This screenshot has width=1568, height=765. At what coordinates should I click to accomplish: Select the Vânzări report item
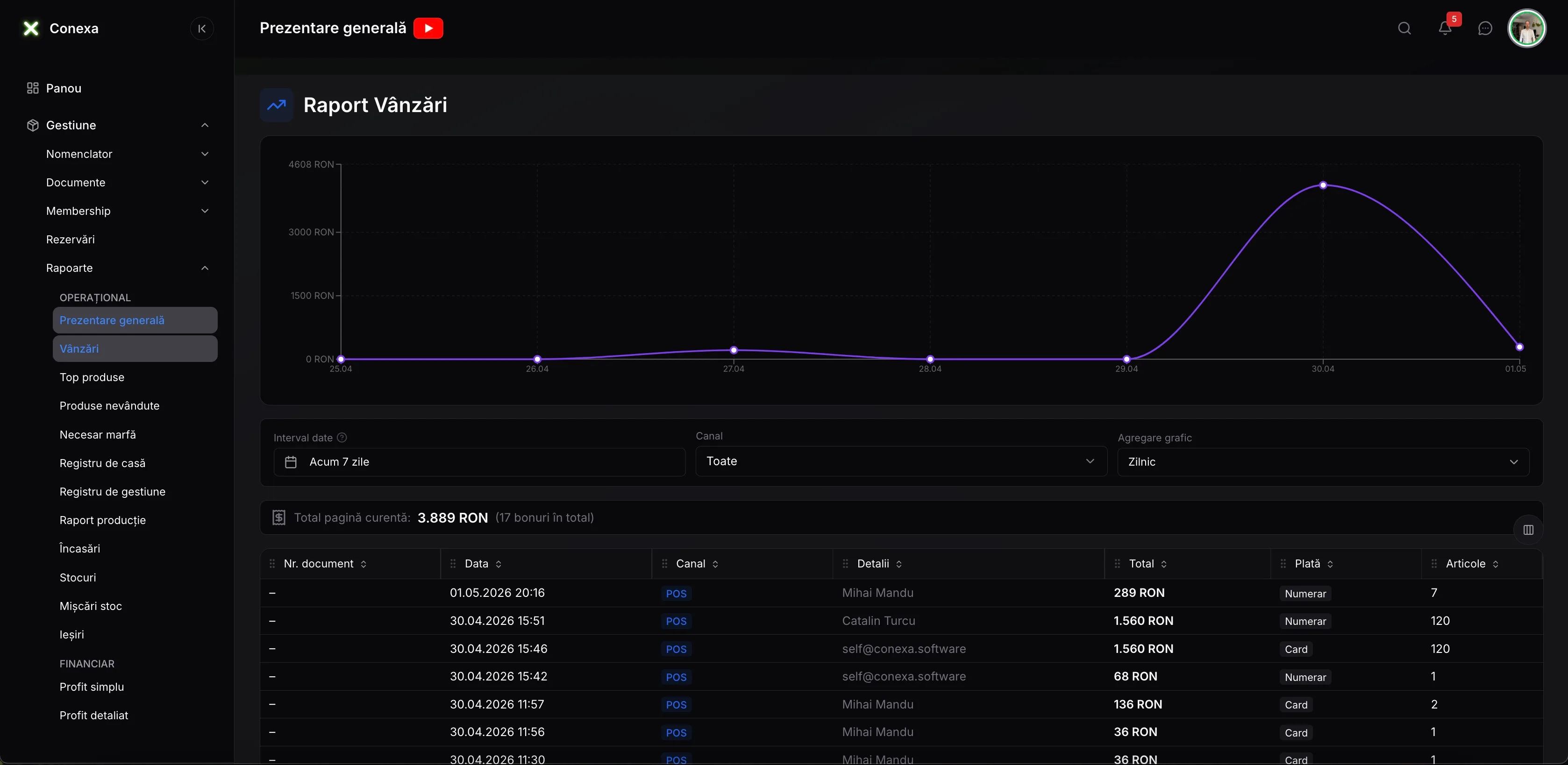(135, 349)
